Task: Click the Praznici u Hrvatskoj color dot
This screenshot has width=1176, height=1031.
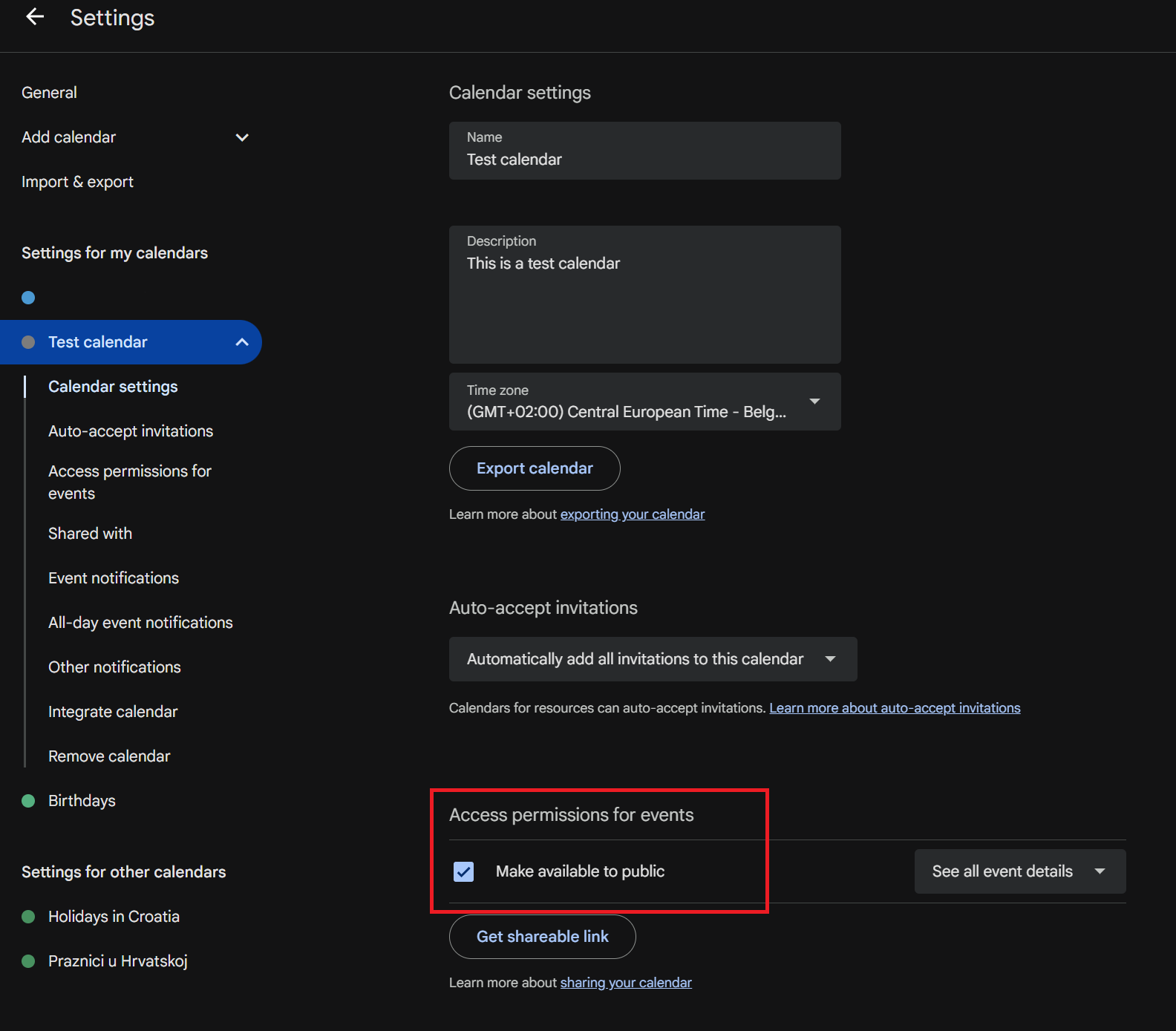Action: (28, 961)
